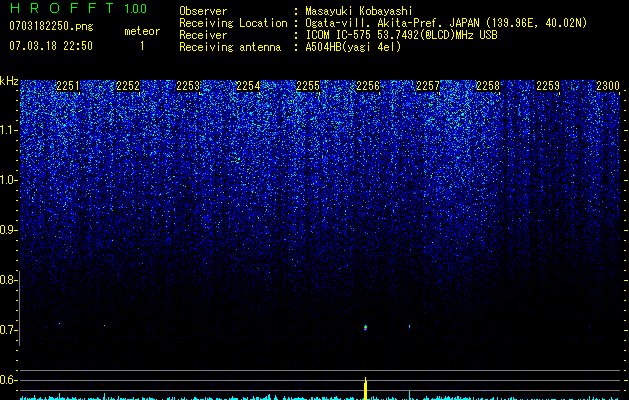Click the 0.6 kHz axis label
This screenshot has width=629, height=400.
8,380
